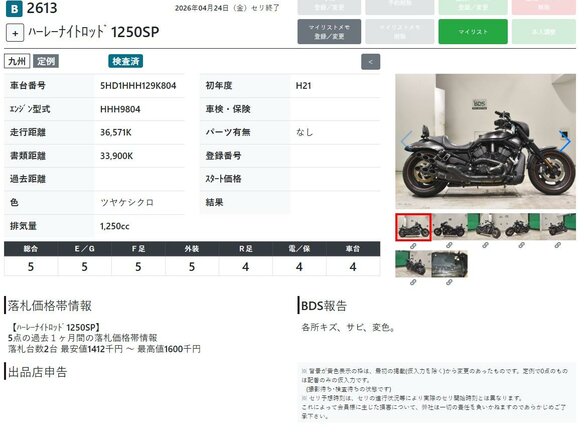Click the 落札価格帯情報 section heading
The width and height of the screenshot is (584, 438).
point(50,306)
